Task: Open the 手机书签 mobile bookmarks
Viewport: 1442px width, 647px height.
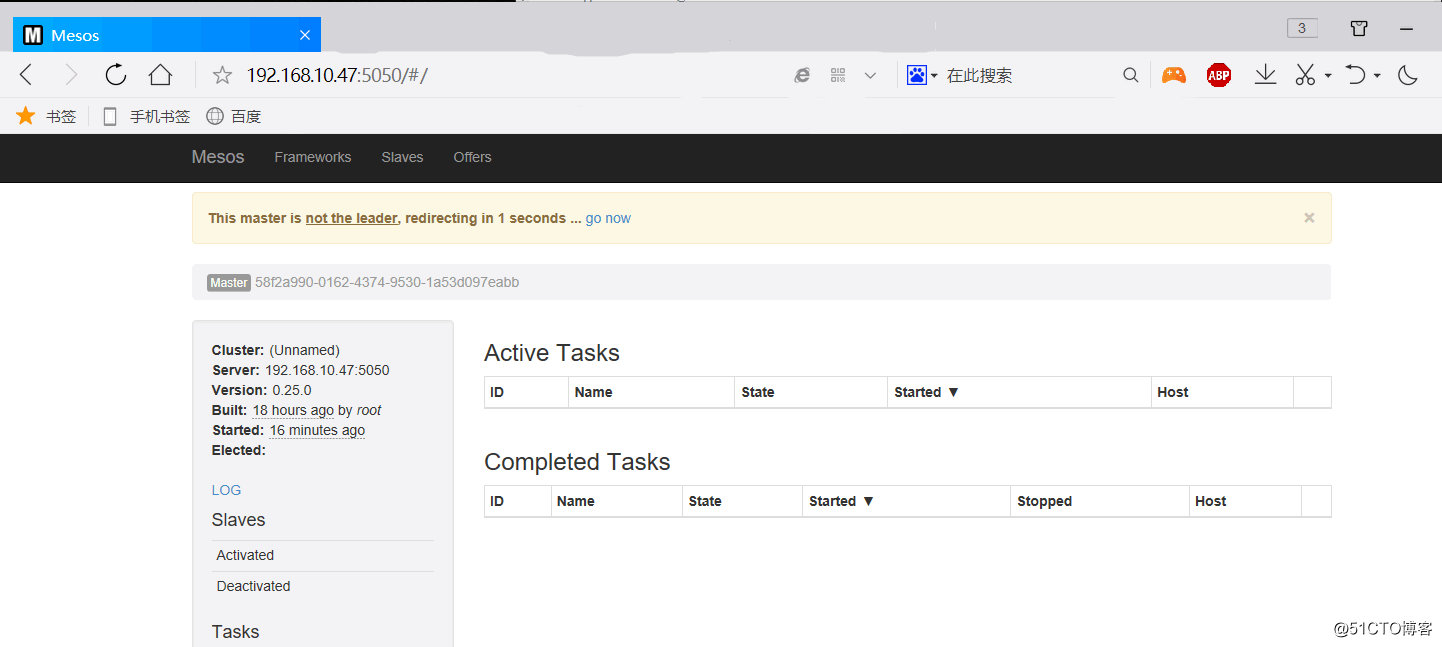Action: (146, 116)
